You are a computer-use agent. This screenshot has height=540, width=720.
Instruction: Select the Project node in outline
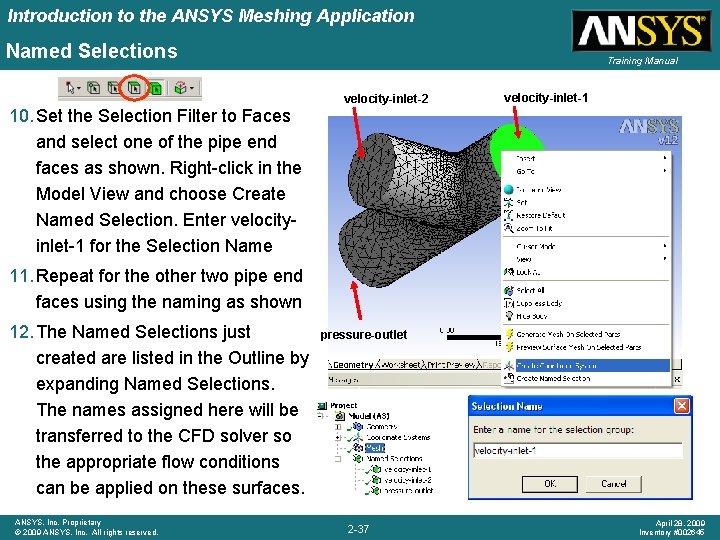click(x=343, y=405)
